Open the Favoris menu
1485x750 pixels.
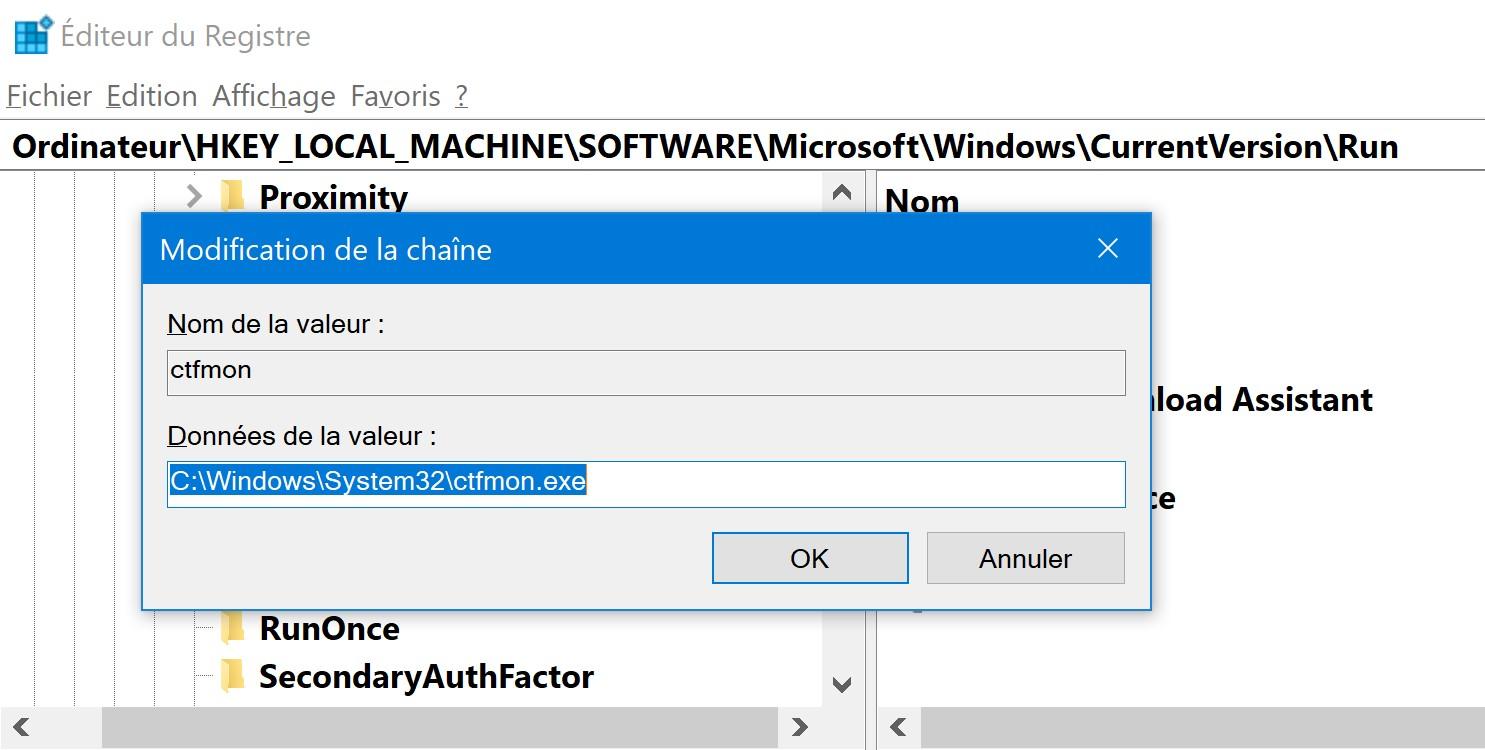(x=395, y=96)
